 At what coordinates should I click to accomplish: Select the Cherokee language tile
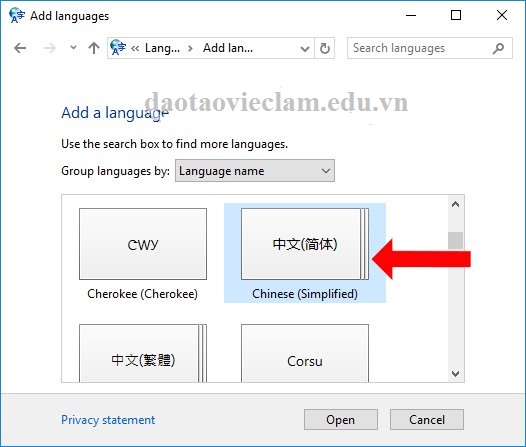pos(143,254)
